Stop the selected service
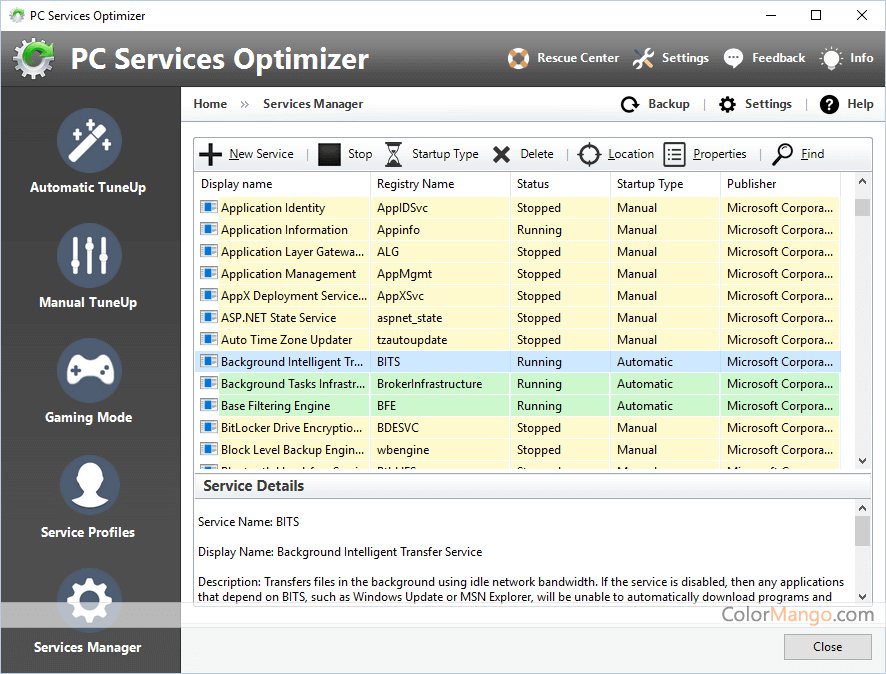 click(x=330, y=154)
